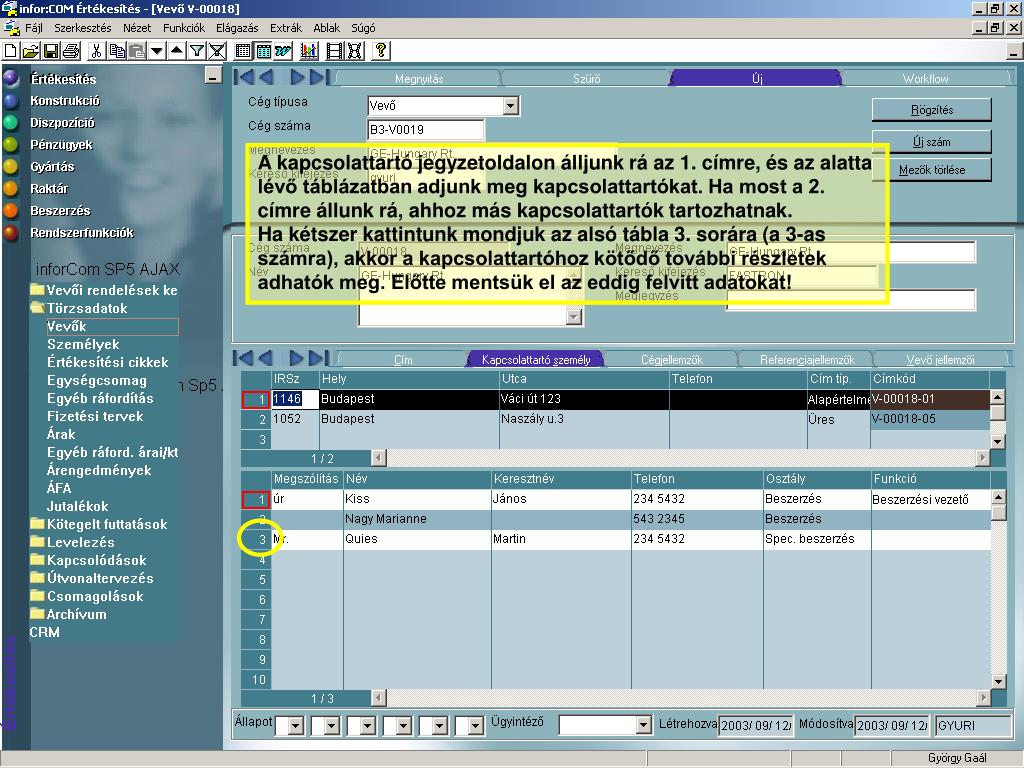Open the first Állapot dropdown
1024x768 pixels.
(x=296, y=725)
